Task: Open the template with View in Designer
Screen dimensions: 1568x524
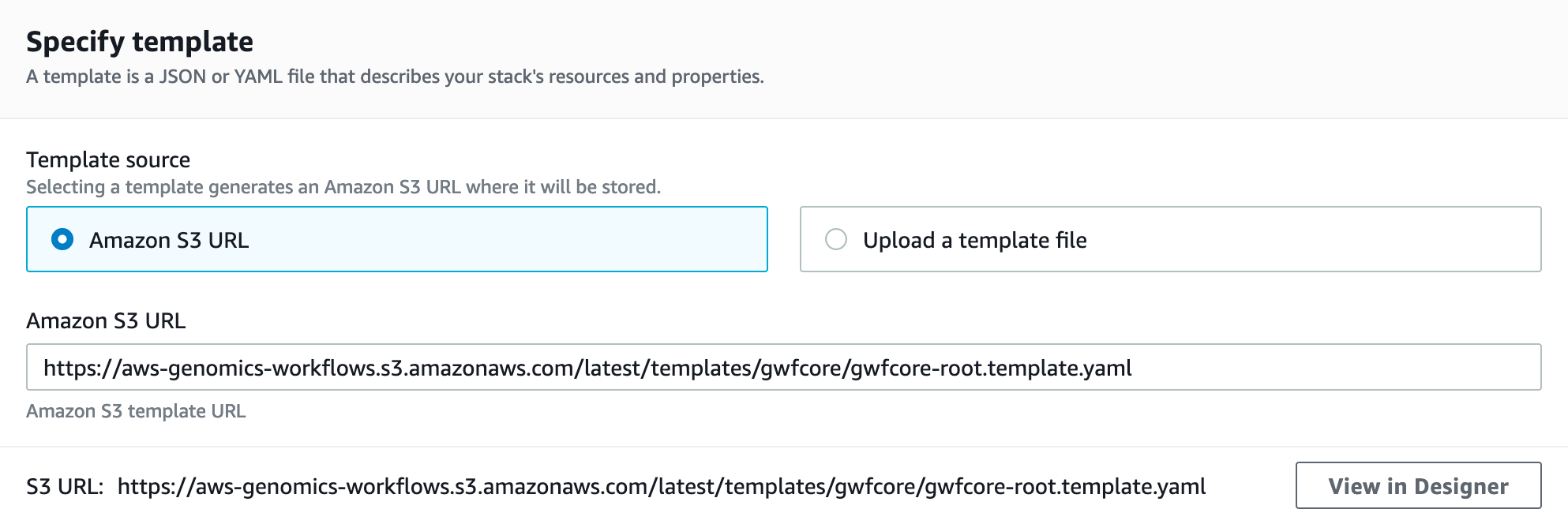Action: click(1418, 485)
